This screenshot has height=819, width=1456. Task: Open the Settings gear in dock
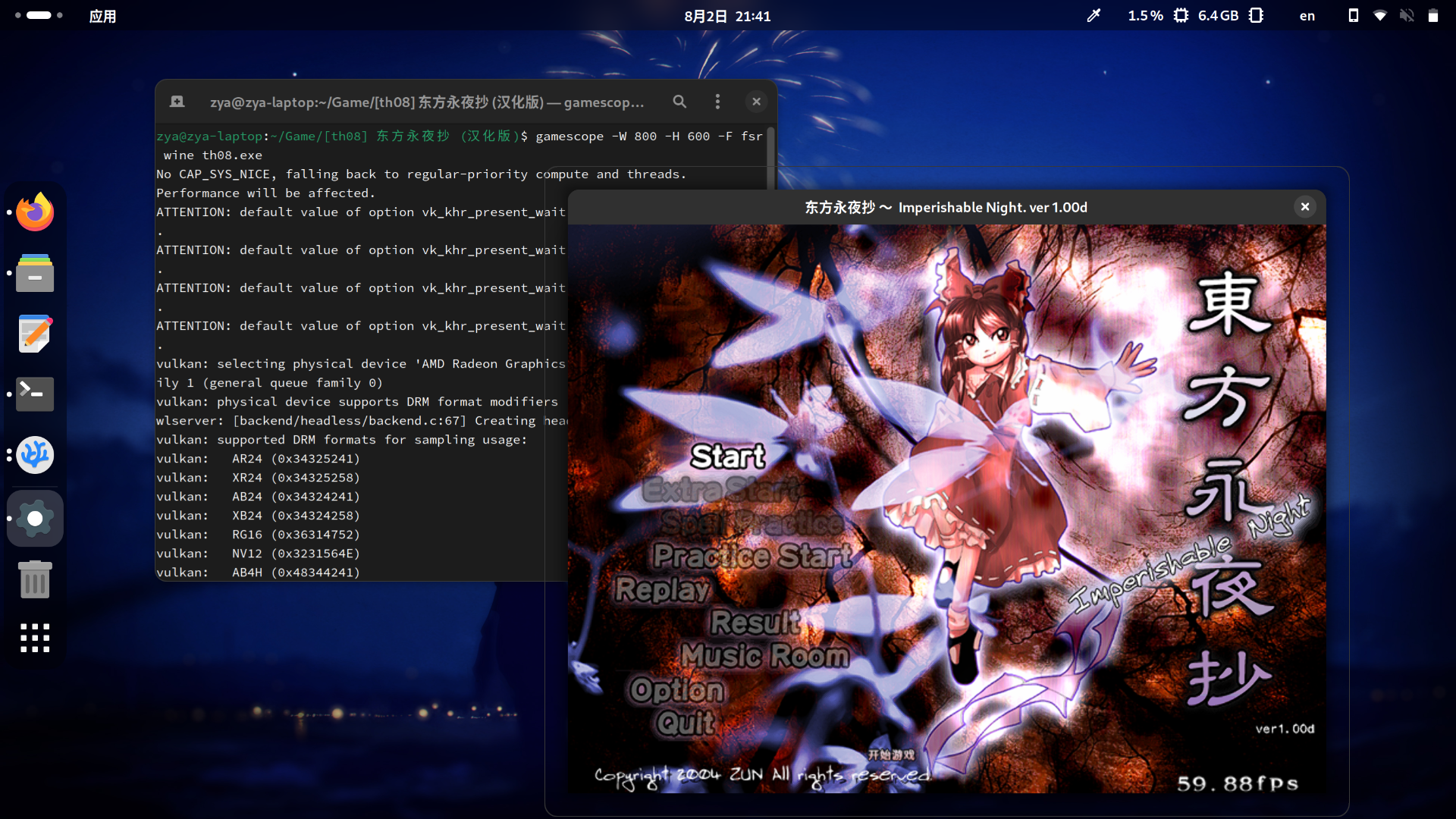pyautogui.click(x=35, y=519)
